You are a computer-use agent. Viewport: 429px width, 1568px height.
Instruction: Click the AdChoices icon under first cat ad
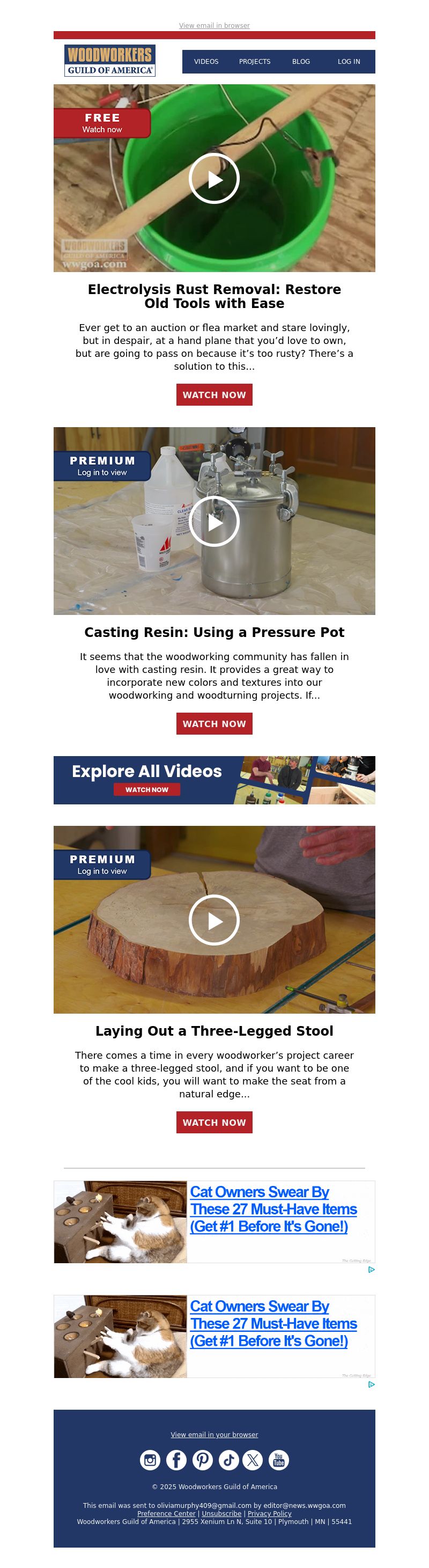coord(371,1270)
